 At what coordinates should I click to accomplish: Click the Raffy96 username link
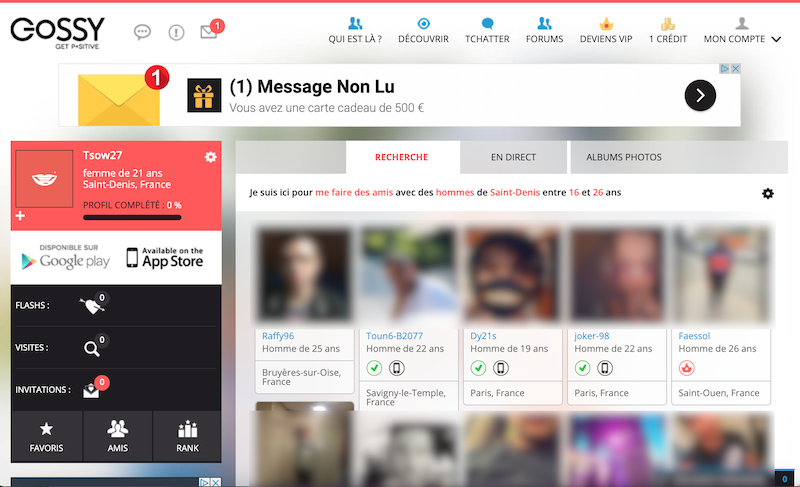[278, 336]
